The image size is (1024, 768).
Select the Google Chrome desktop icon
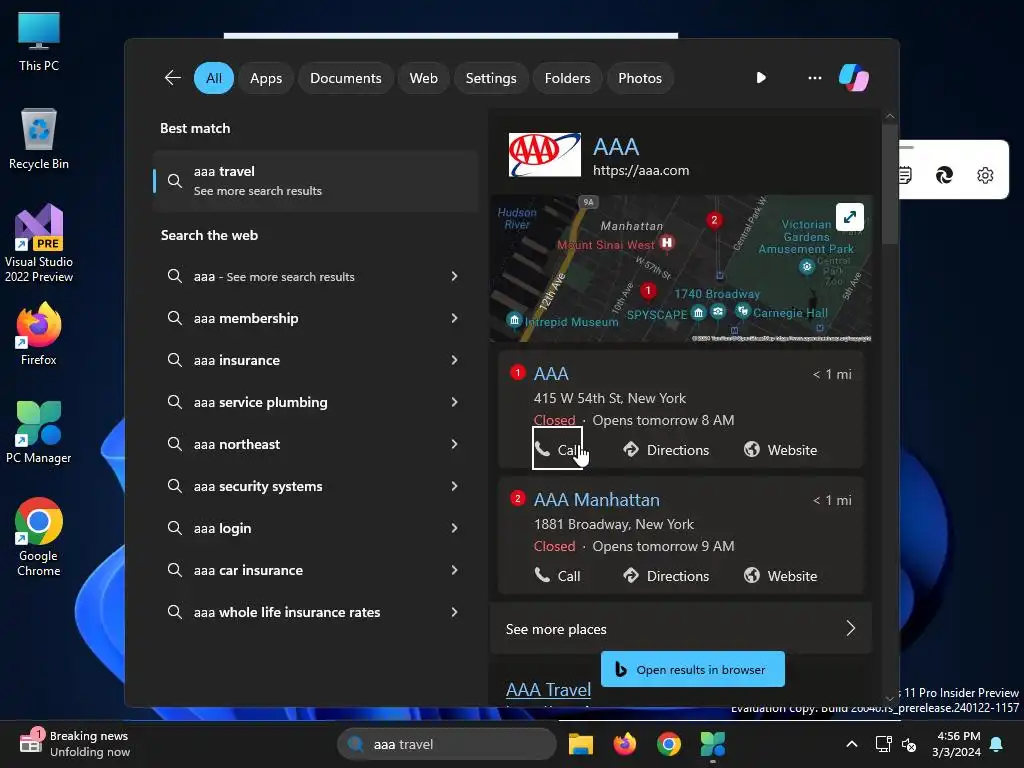(x=39, y=537)
